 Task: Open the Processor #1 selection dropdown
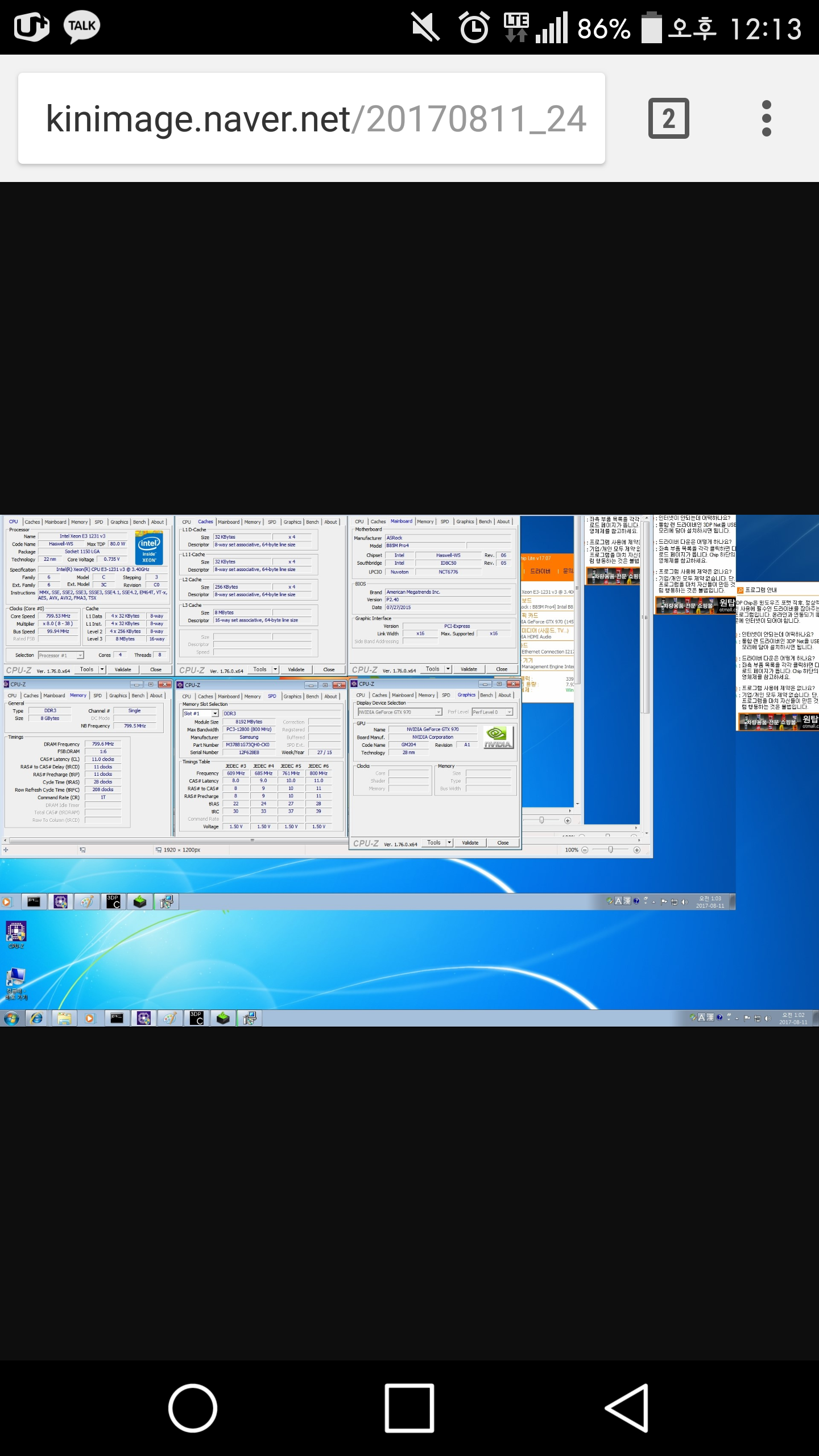[x=80, y=655]
